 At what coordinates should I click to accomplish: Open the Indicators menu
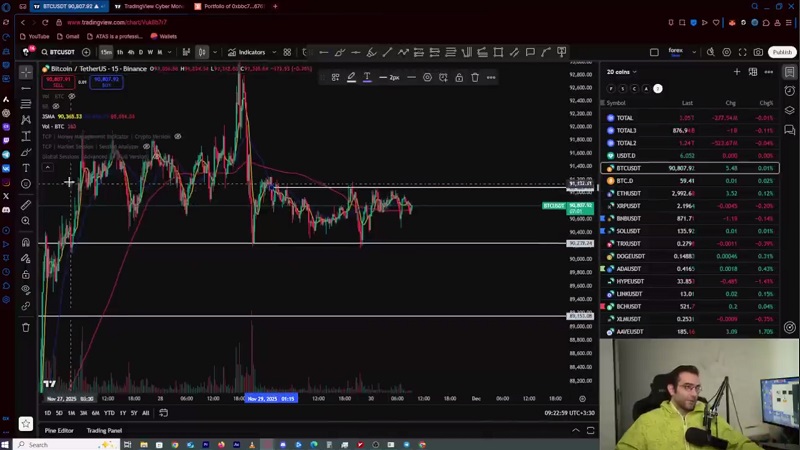point(246,52)
